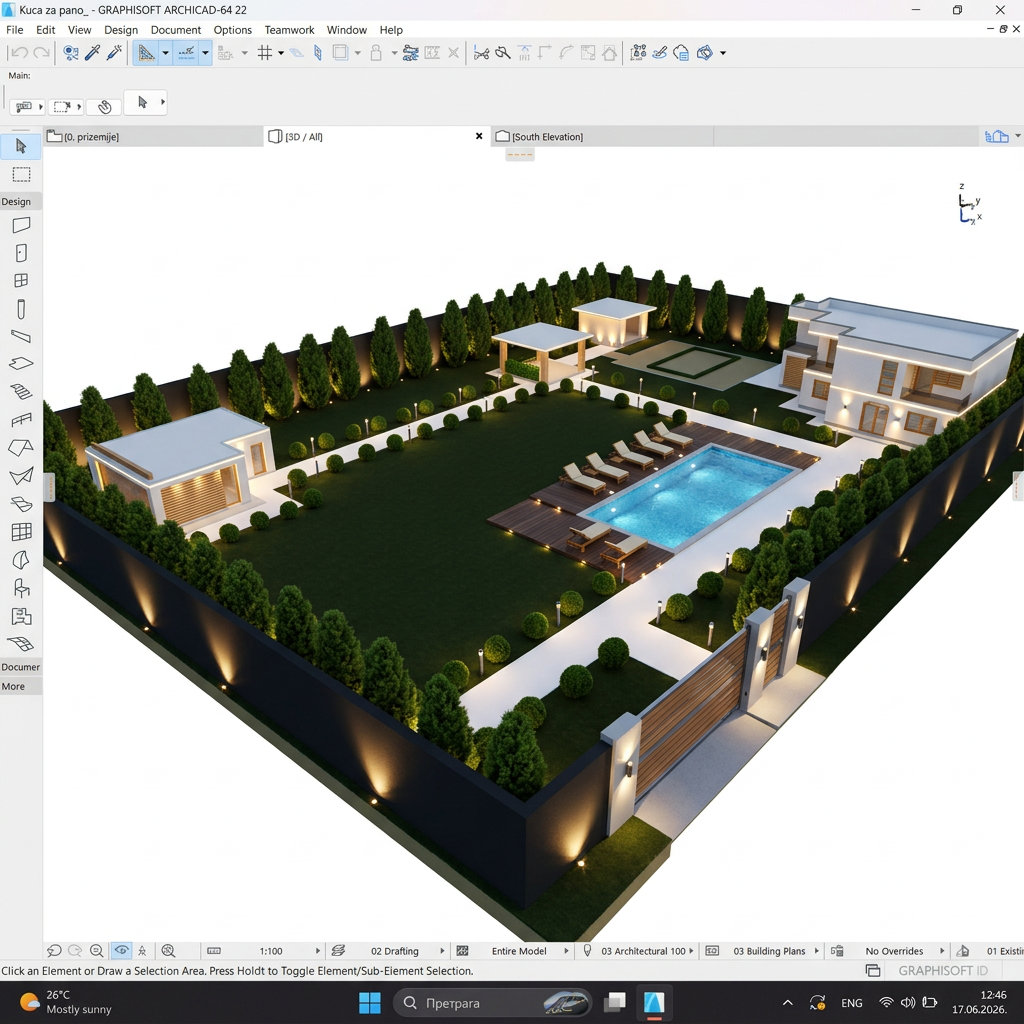
Task: Inject parameters with the syringe icon
Action: coord(114,53)
